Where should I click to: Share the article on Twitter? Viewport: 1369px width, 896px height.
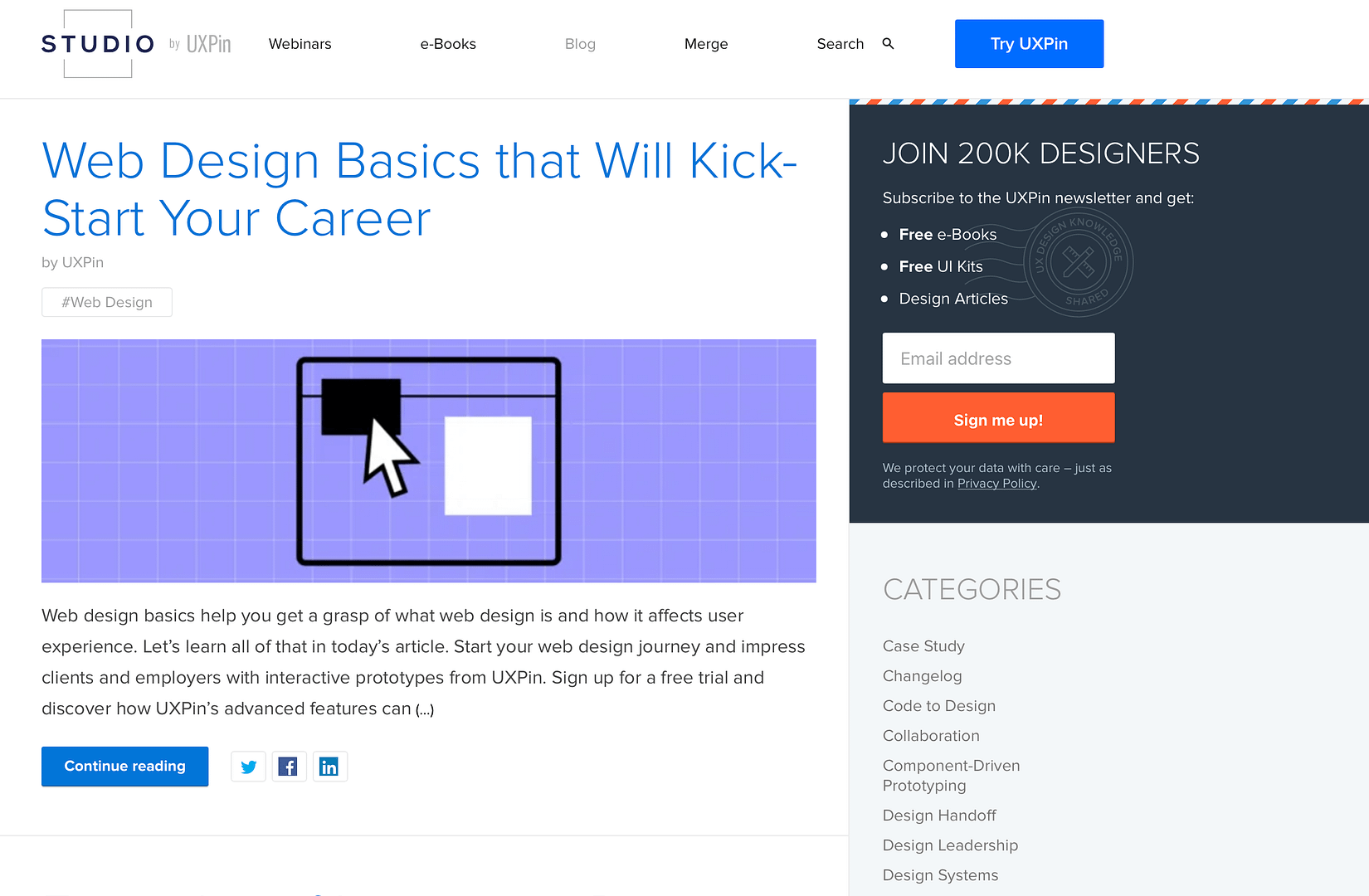[x=248, y=766]
